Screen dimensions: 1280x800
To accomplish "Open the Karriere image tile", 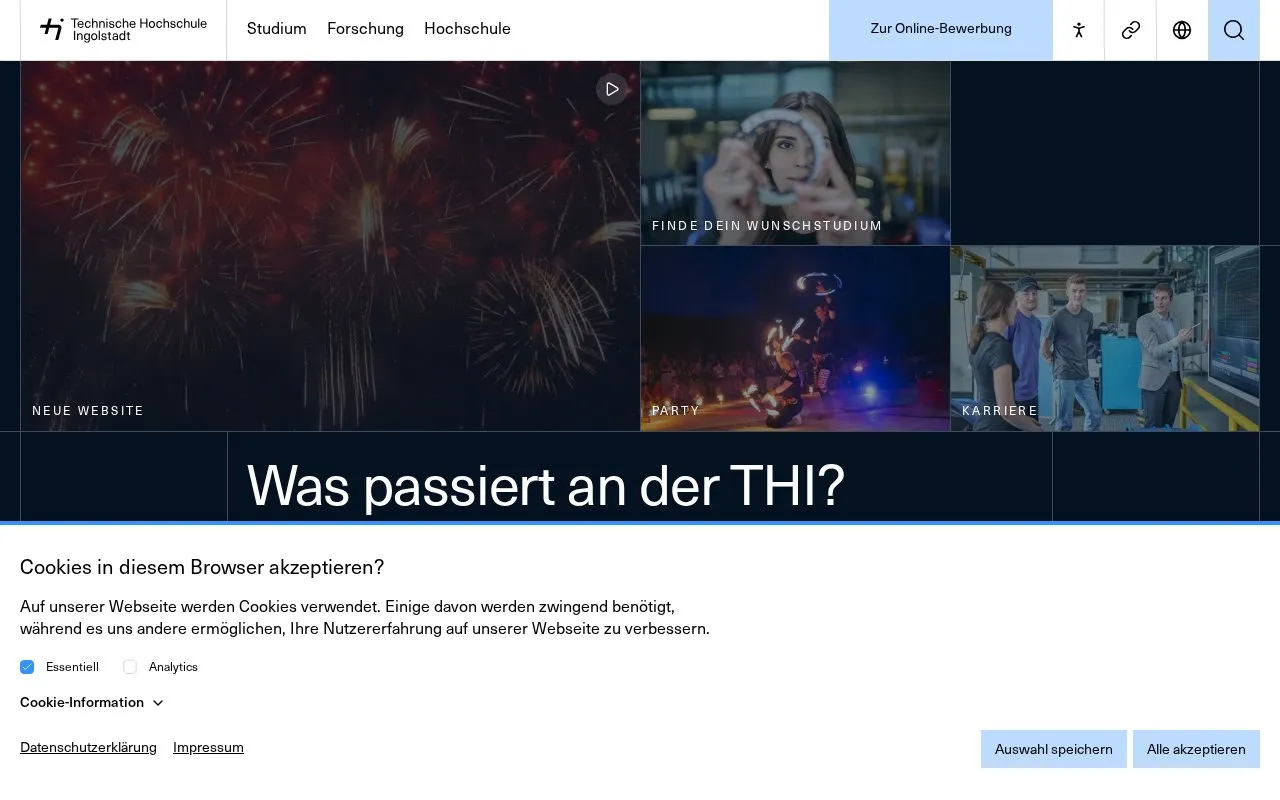I will click(1105, 339).
